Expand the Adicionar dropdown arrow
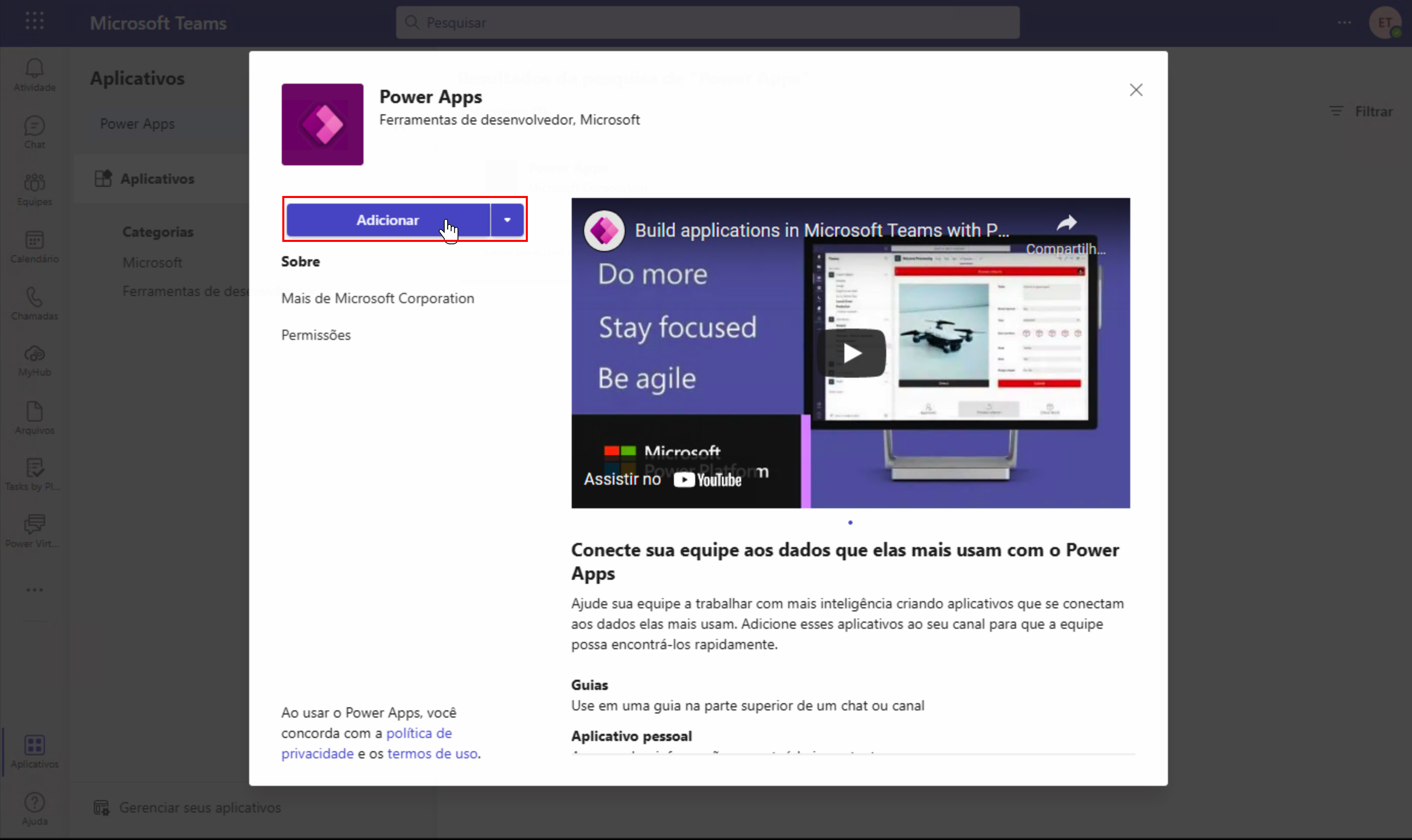The height and width of the screenshot is (840, 1412). 507,220
